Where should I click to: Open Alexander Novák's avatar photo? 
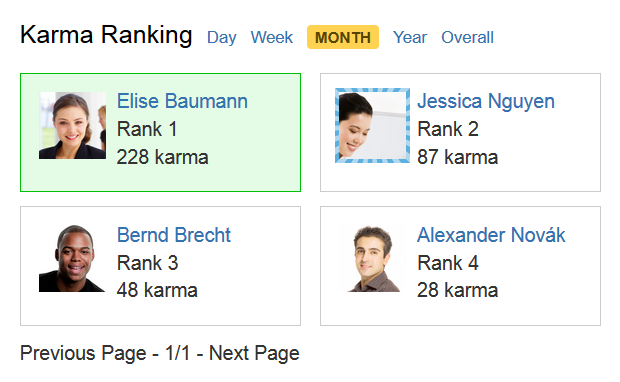click(372, 259)
